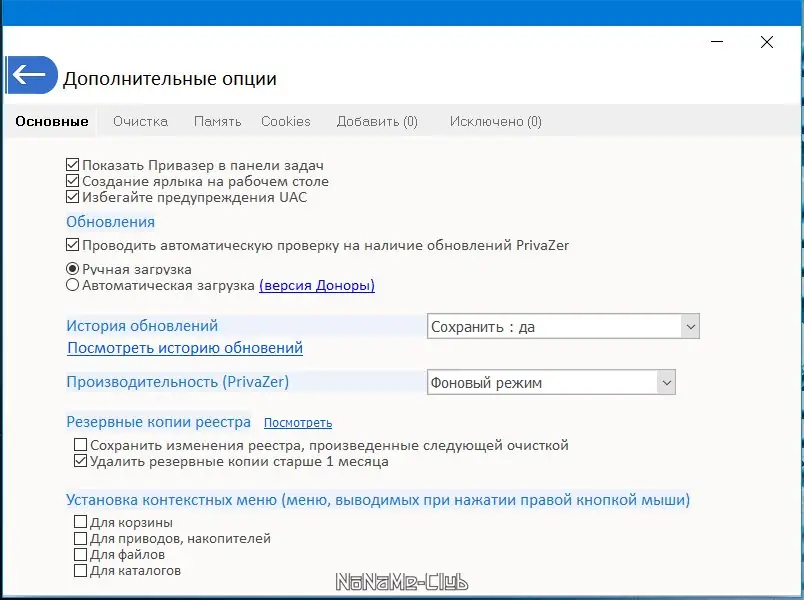804x600 pixels.
Task: Close the PrivaZer options window
Action: pos(767,42)
